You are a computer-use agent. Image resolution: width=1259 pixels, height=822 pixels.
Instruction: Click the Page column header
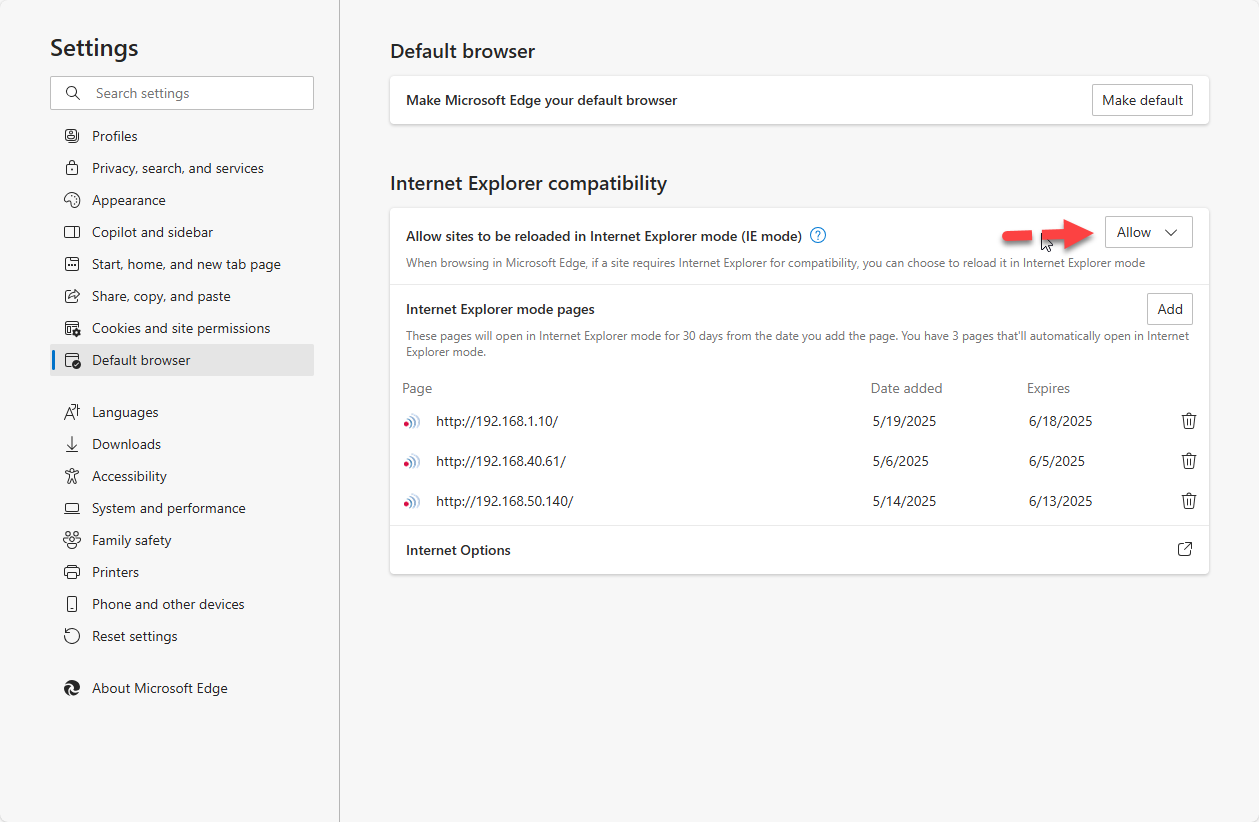[417, 388]
